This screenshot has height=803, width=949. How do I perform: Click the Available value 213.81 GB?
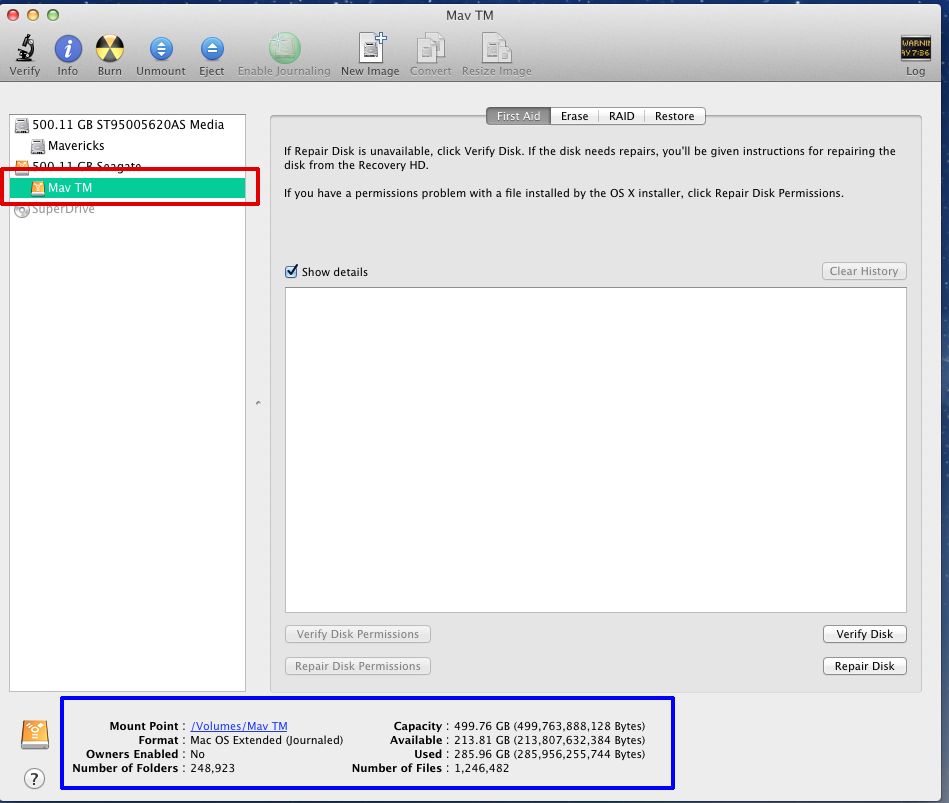click(x=550, y=740)
